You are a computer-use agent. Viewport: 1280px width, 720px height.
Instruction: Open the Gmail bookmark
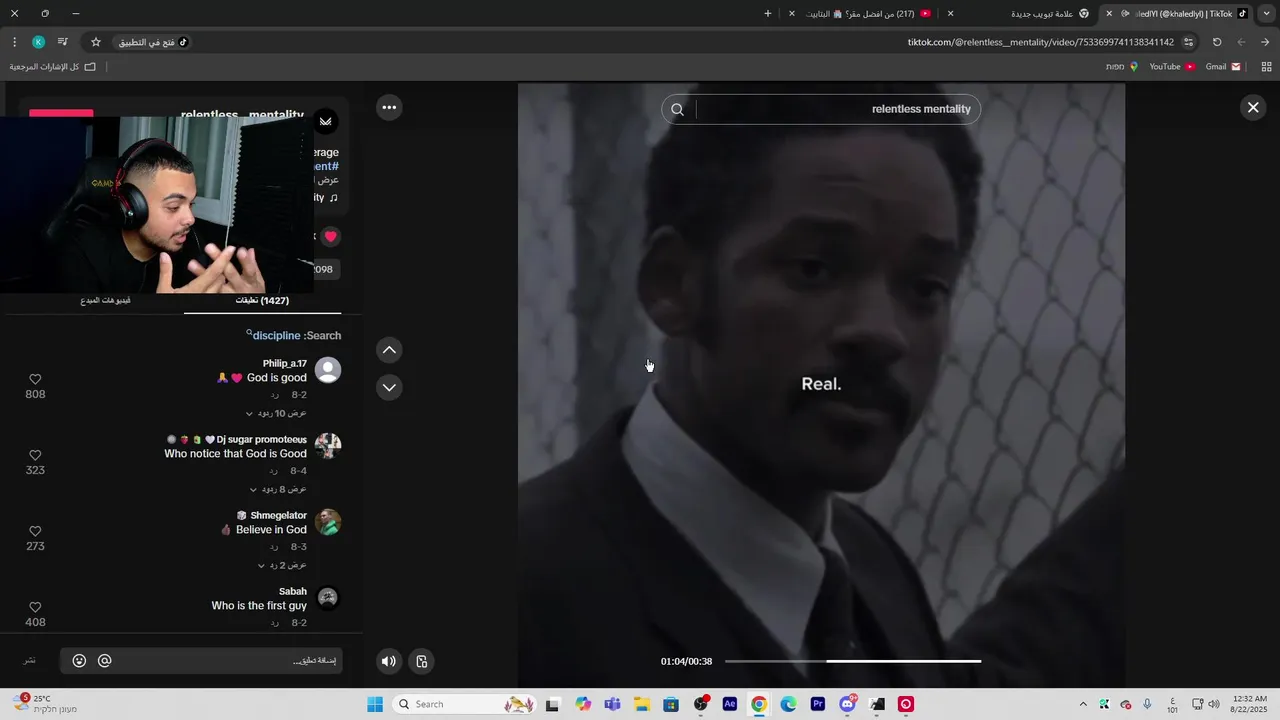(x=1223, y=66)
